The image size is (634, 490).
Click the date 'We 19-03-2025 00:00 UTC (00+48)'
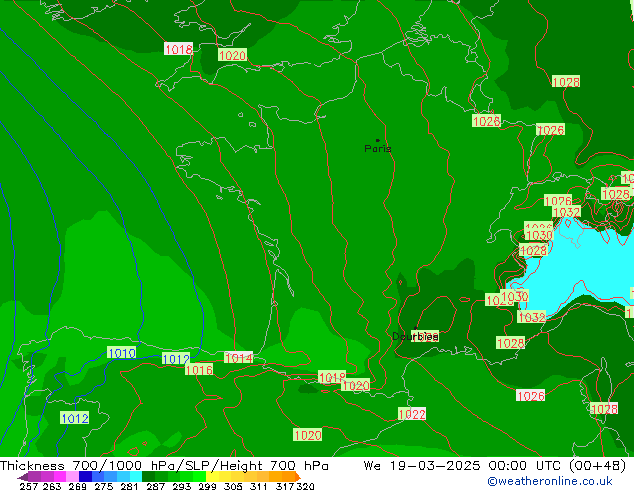click(x=495, y=466)
